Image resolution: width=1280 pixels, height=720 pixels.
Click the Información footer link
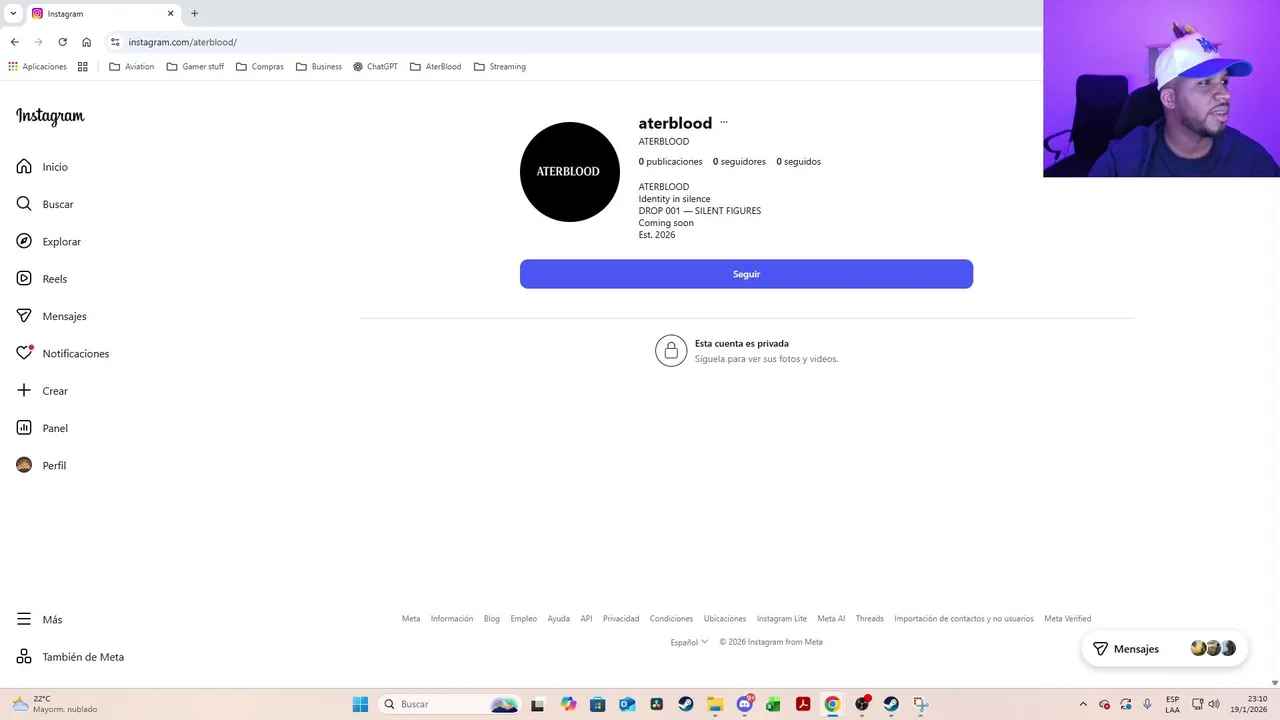(x=452, y=619)
